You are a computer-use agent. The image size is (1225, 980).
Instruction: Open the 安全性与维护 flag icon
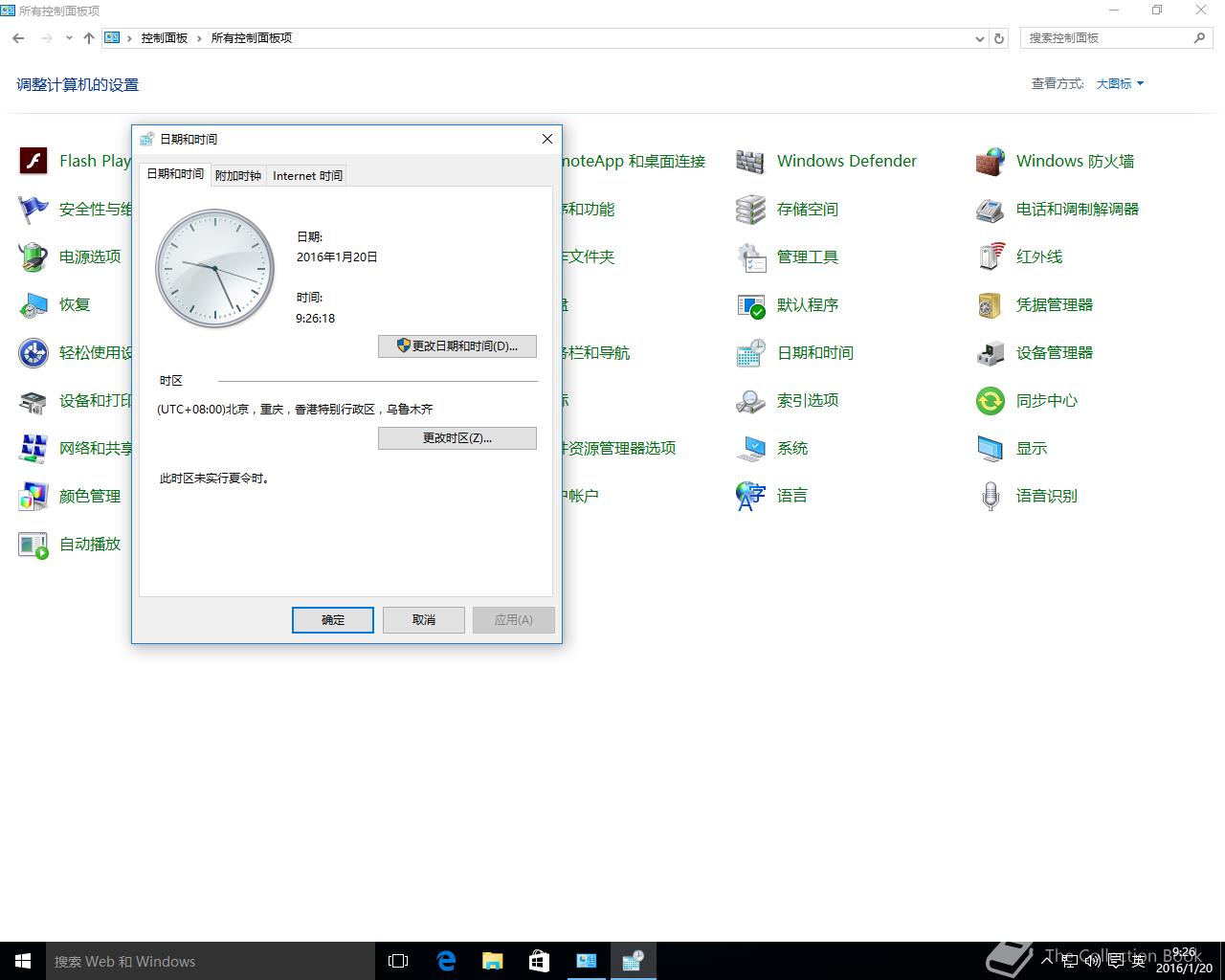point(33,209)
